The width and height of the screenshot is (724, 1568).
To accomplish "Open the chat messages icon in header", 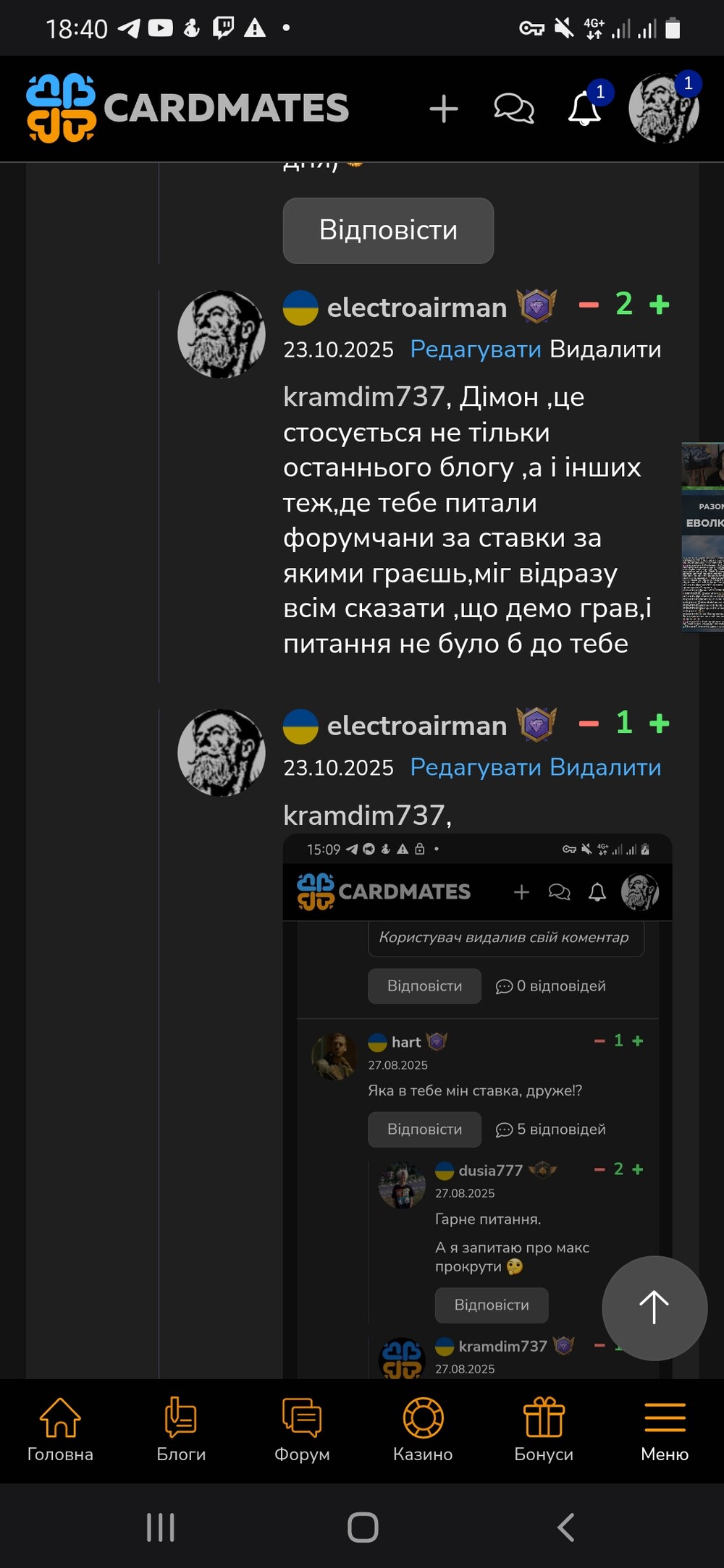I will (x=514, y=109).
